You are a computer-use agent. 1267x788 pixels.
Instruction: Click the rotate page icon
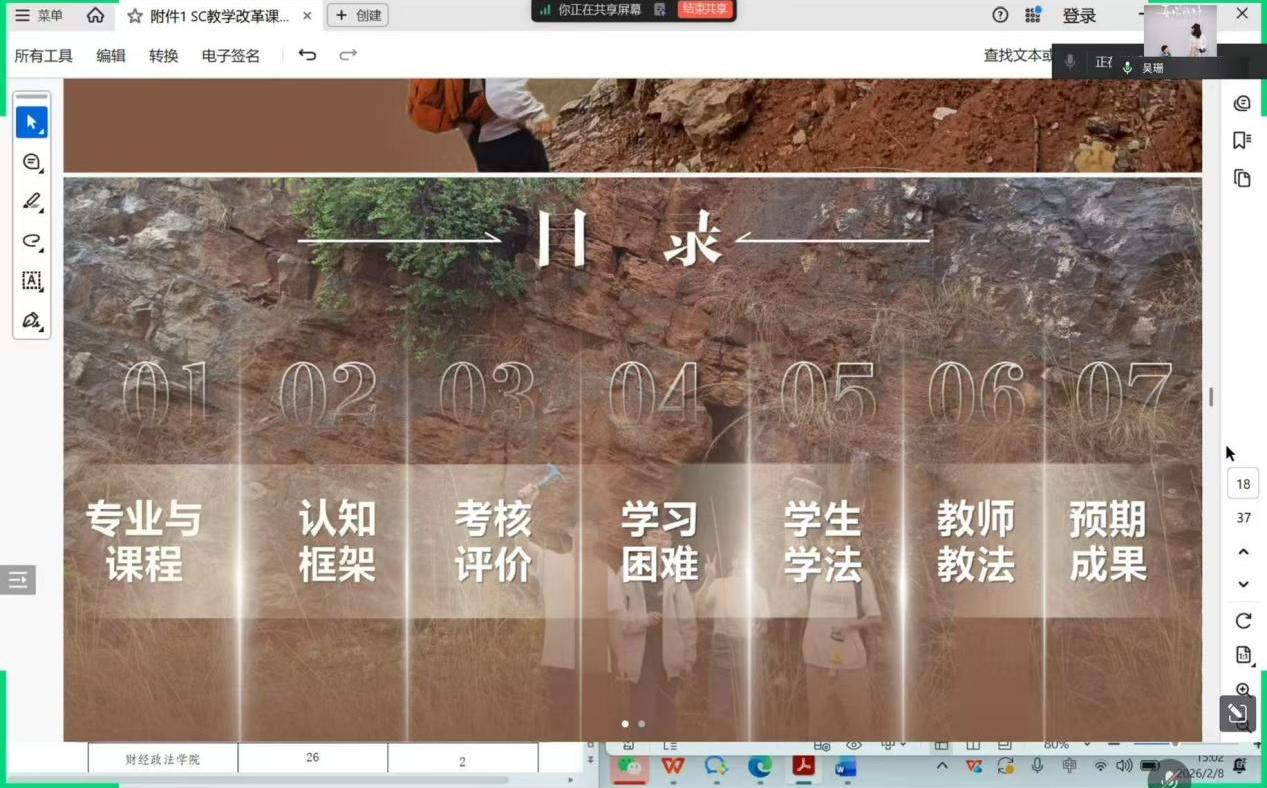[1243, 620]
